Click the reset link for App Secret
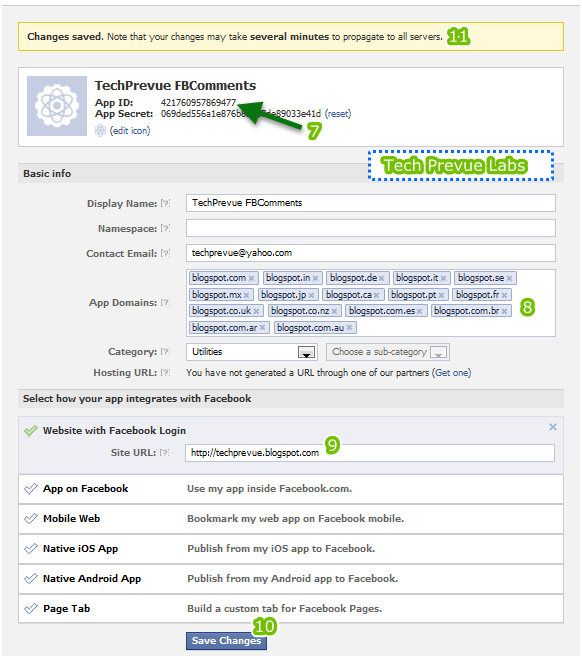 [338, 114]
